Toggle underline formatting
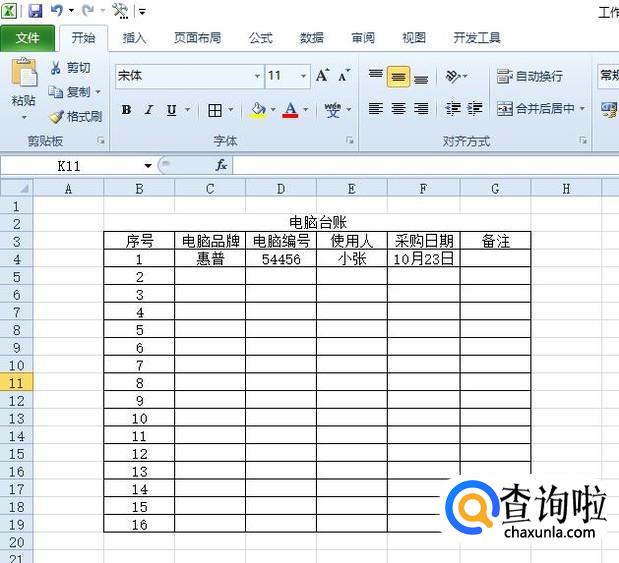 (x=171, y=110)
